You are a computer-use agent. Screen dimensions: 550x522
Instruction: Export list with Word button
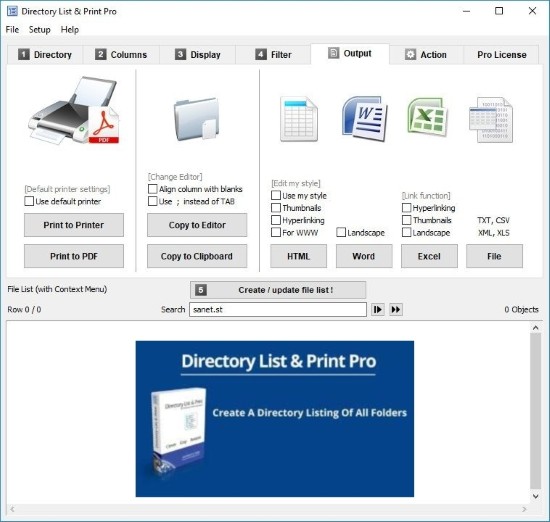[x=364, y=256]
